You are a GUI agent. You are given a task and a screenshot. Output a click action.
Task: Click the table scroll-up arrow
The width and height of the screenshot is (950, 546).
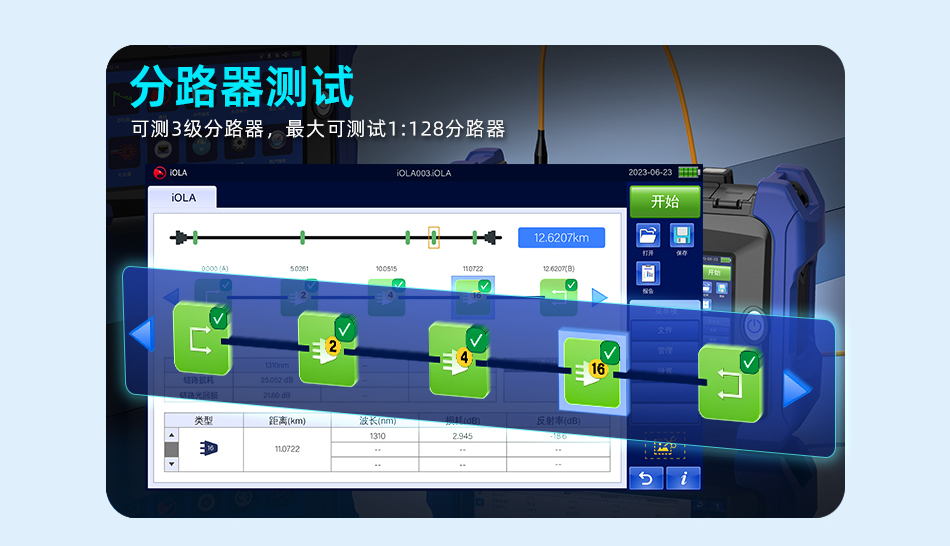pyautogui.click(x=171, y=435)
